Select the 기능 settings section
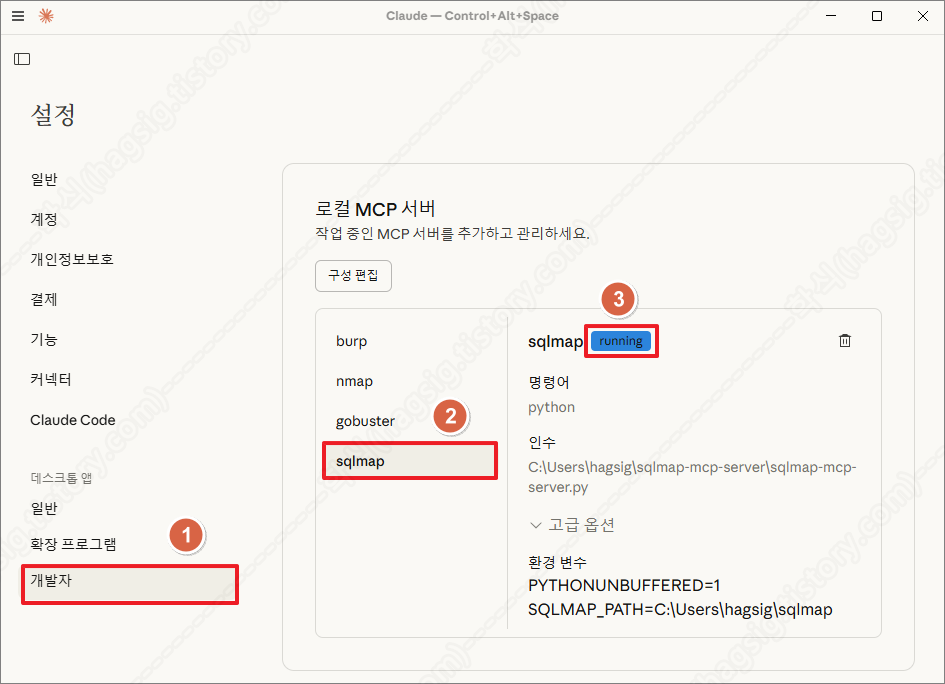This screenshot has height=684, width=945. click(x=44, y=339)
